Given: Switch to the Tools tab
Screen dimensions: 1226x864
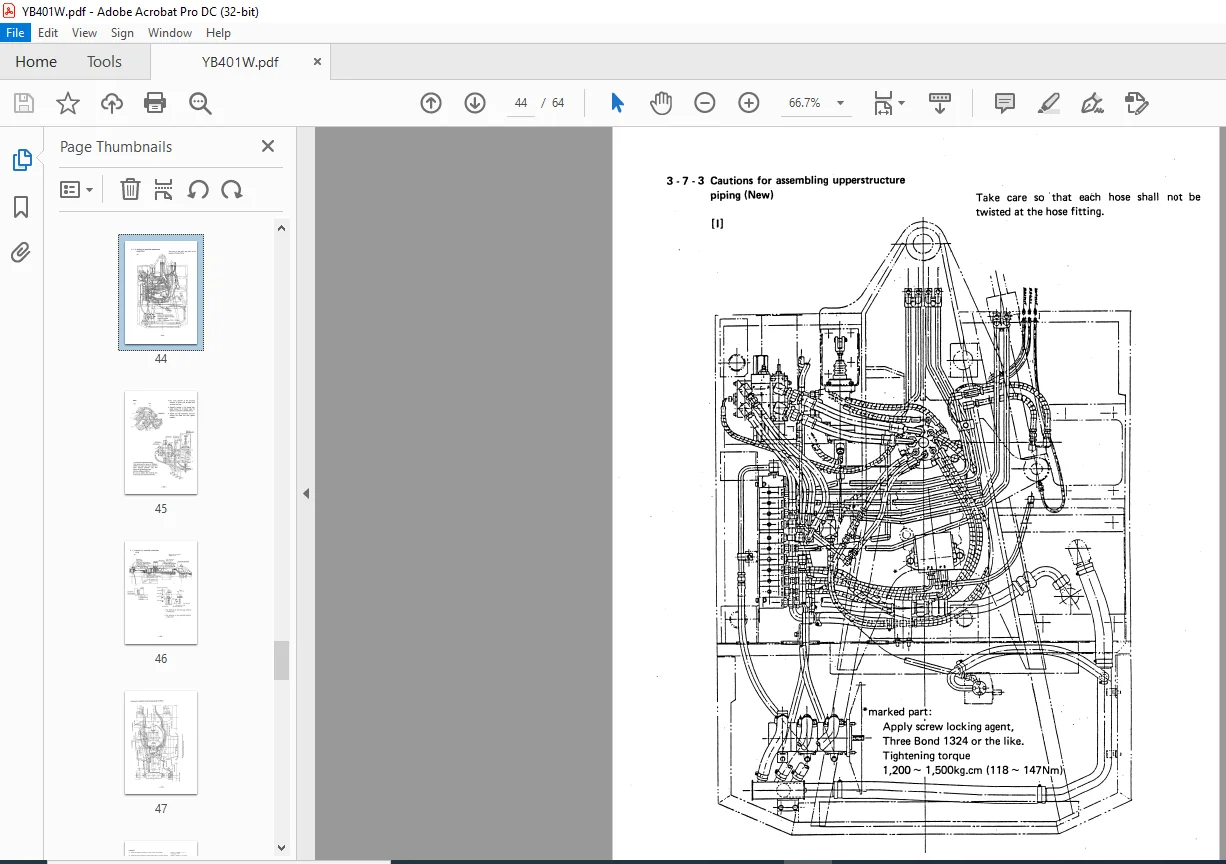Looking at the screenshot, I should [x=104, y=61].
